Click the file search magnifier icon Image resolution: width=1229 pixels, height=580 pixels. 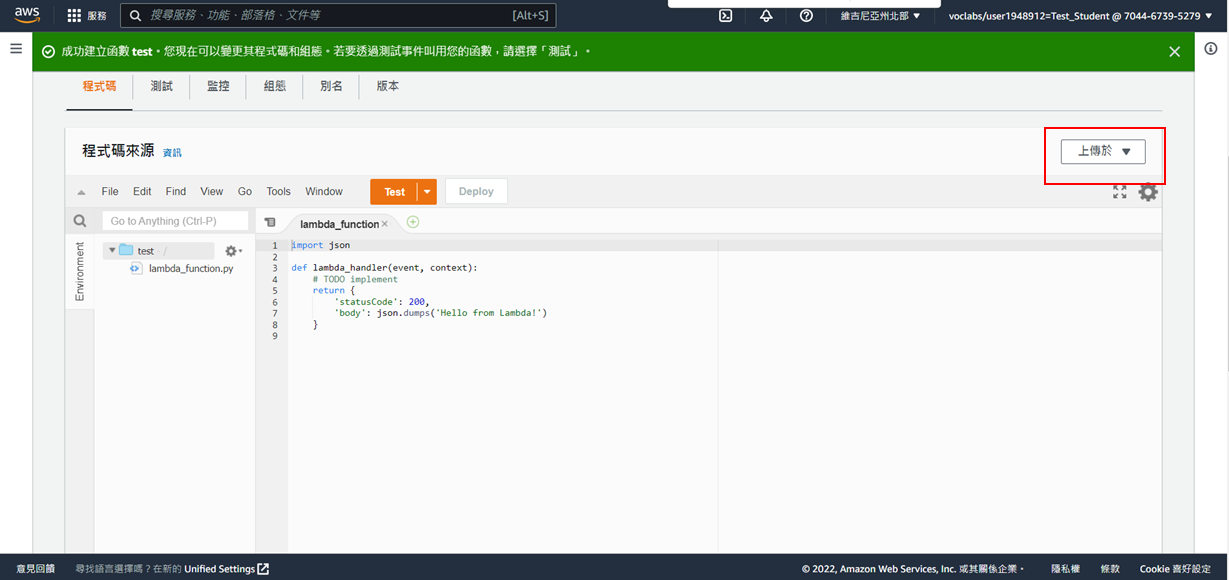tap(80, 221)
